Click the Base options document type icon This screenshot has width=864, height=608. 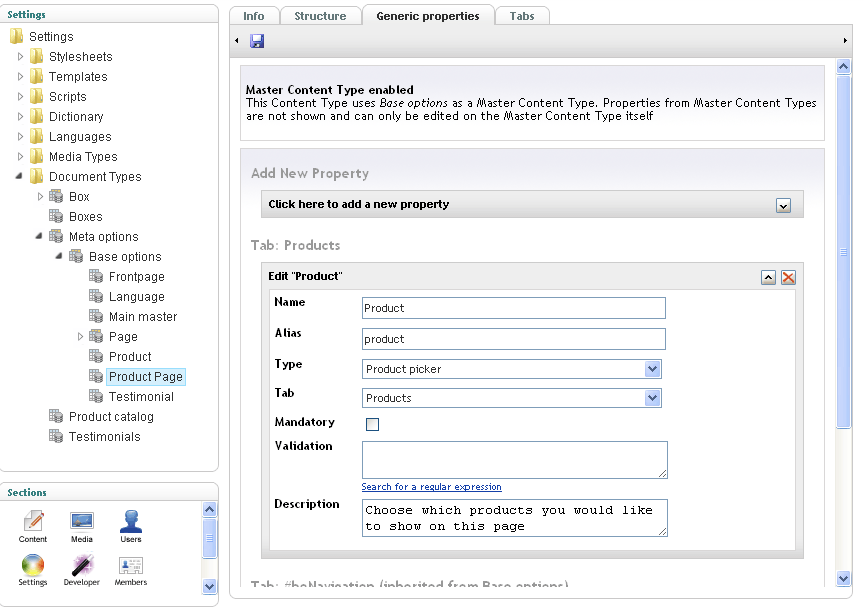[x=76, y=256]
